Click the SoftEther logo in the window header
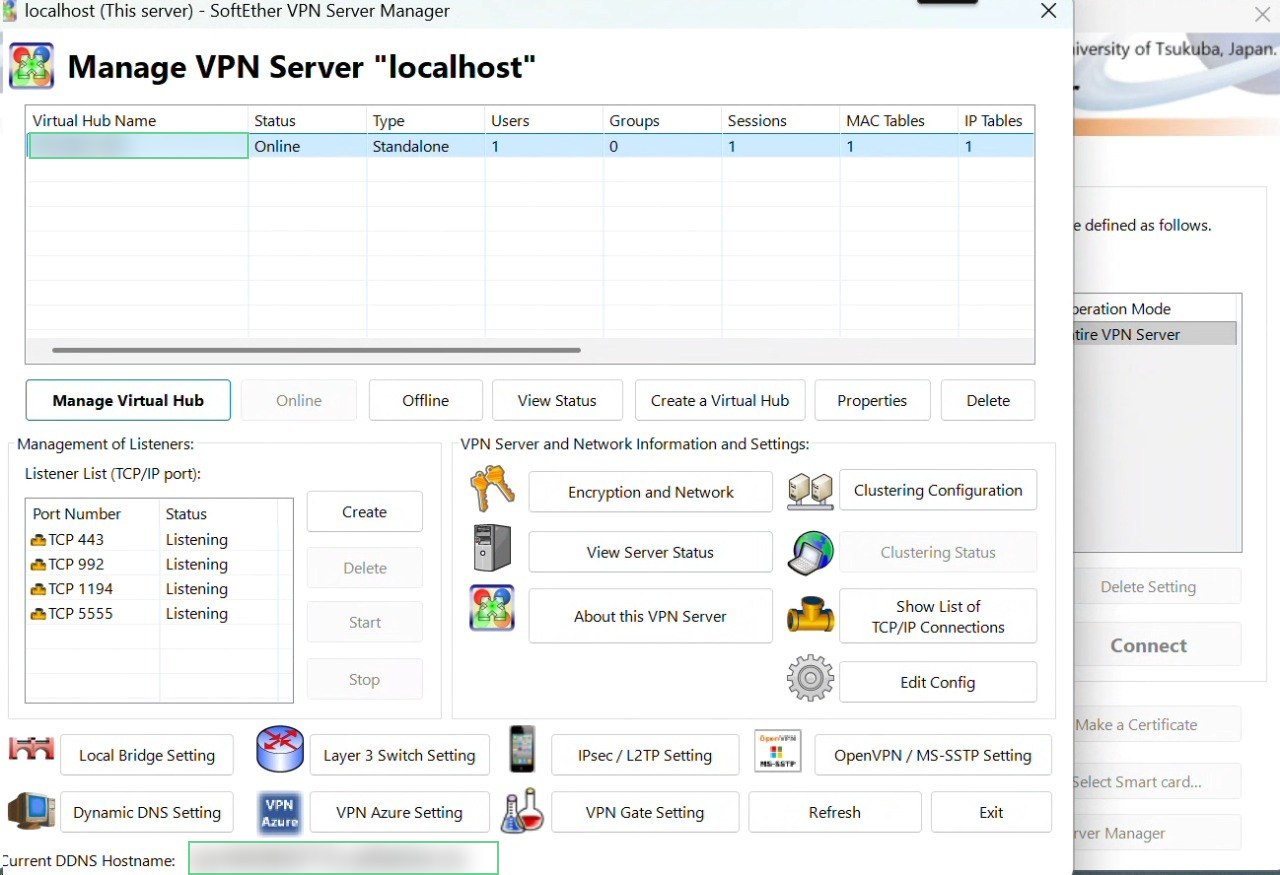 click(x=31, y=67)
